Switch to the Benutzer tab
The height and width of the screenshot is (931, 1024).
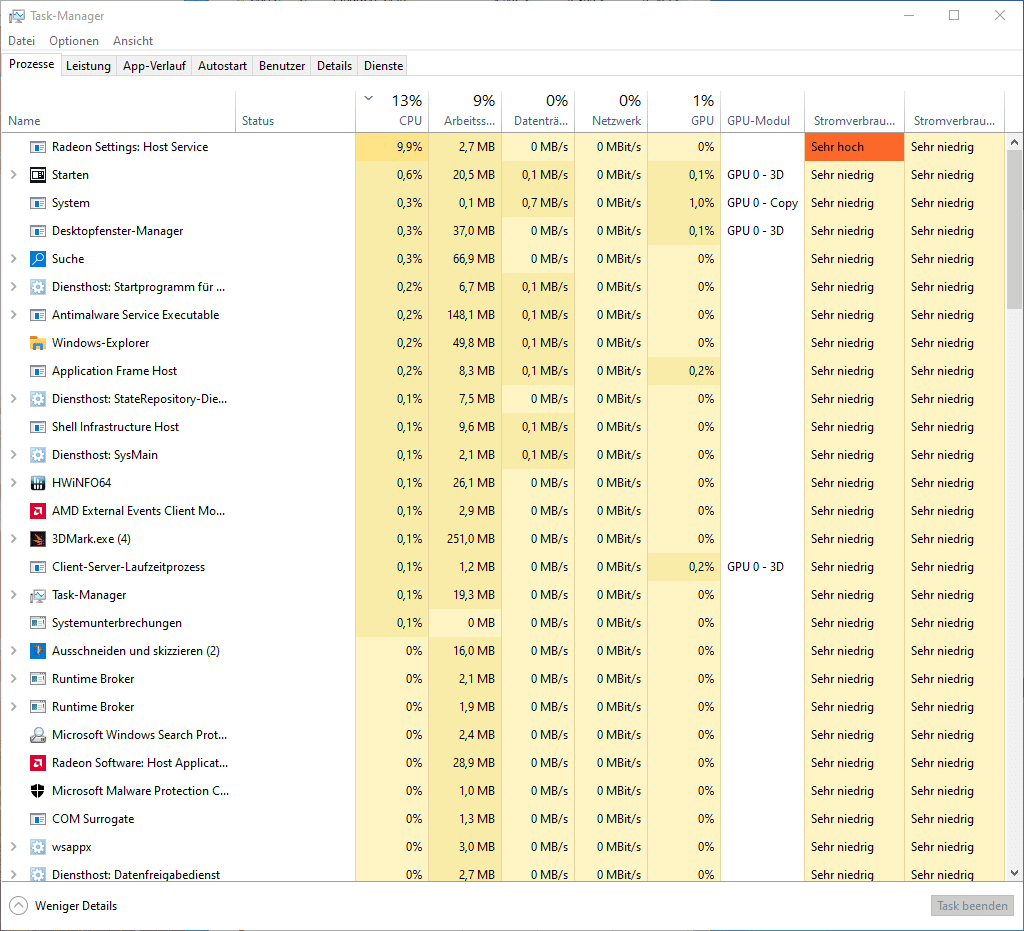coord(281,66)
